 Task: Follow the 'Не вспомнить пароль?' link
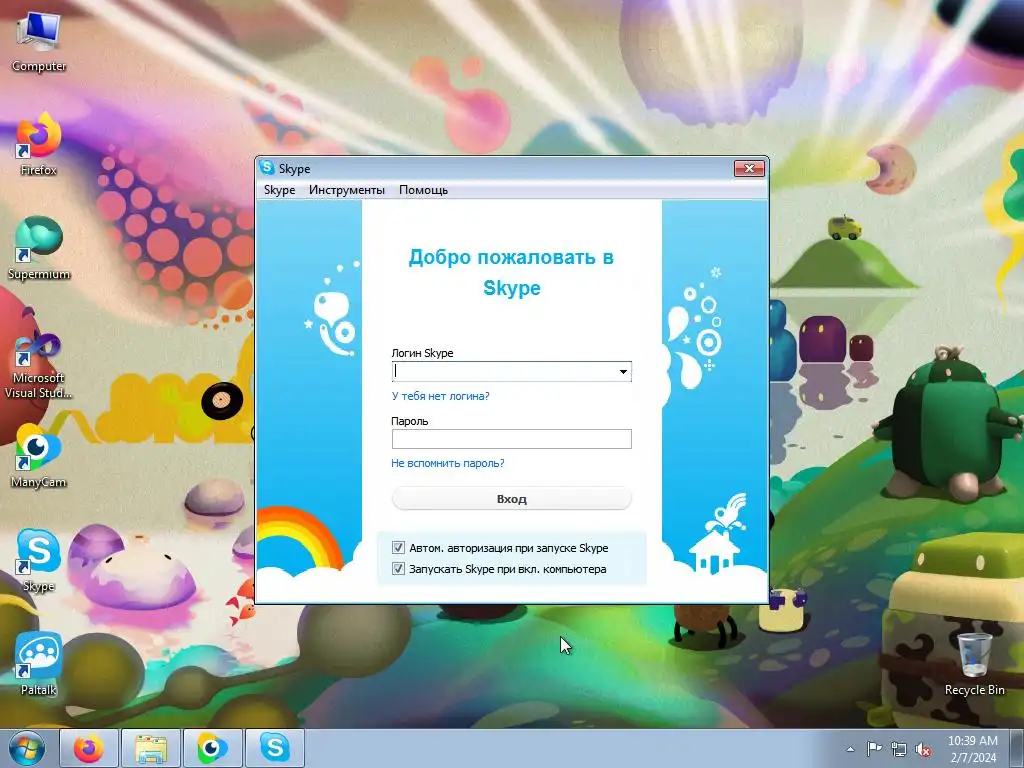point(447,463)
